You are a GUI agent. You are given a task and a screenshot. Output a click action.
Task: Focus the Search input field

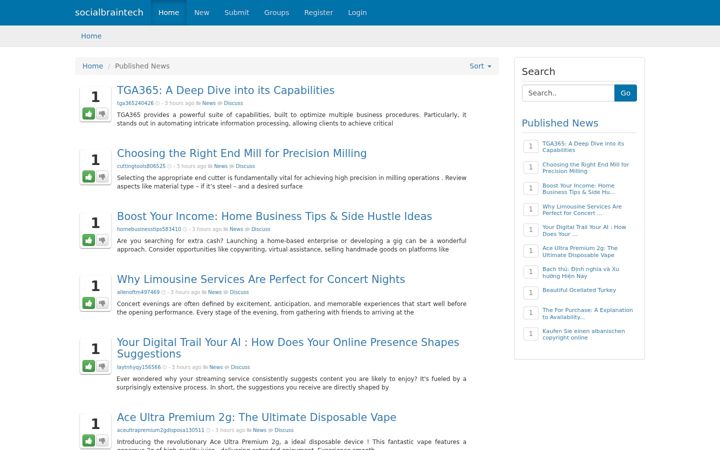tap(568, 93)
